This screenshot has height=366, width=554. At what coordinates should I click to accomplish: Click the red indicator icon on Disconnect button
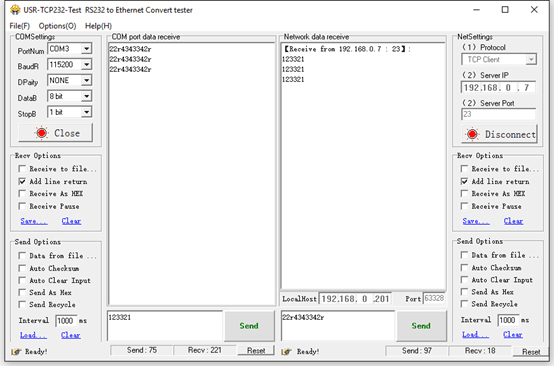(x=472, y=134)
